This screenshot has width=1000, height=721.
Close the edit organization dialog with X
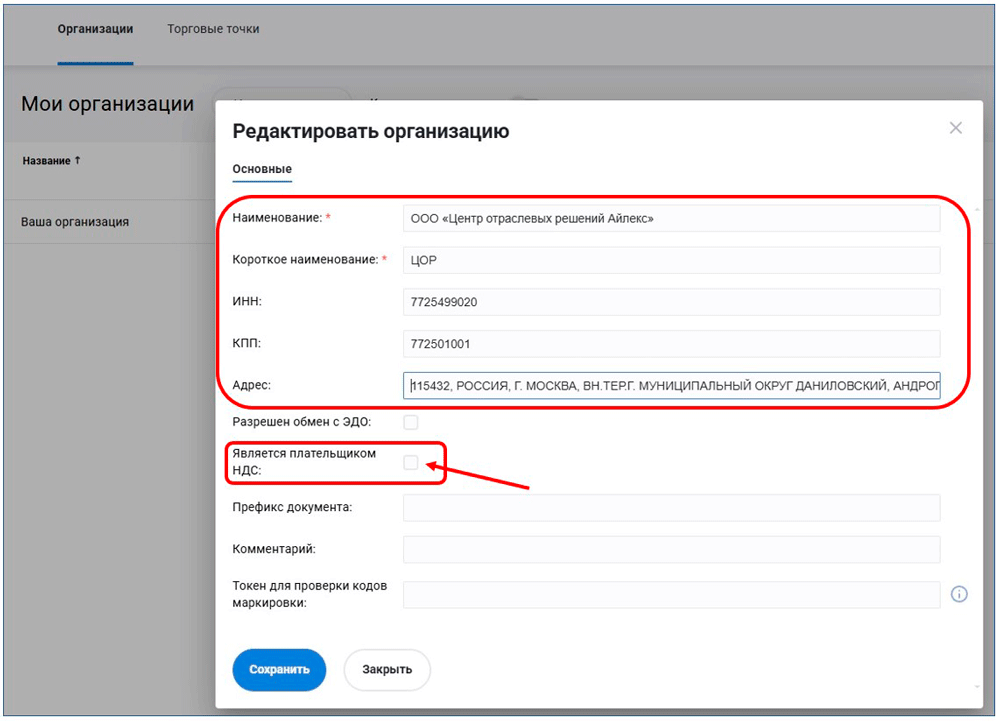tap(955, 128)
